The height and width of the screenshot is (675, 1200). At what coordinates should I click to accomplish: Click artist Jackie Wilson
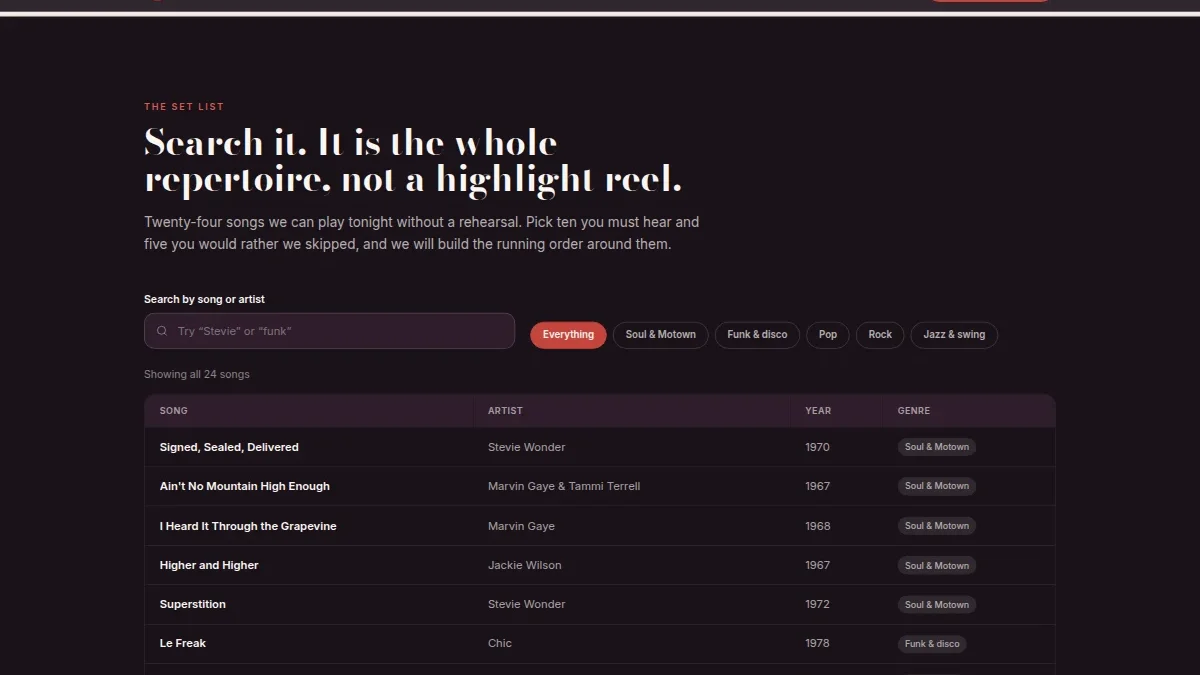[x=525, y=565]
